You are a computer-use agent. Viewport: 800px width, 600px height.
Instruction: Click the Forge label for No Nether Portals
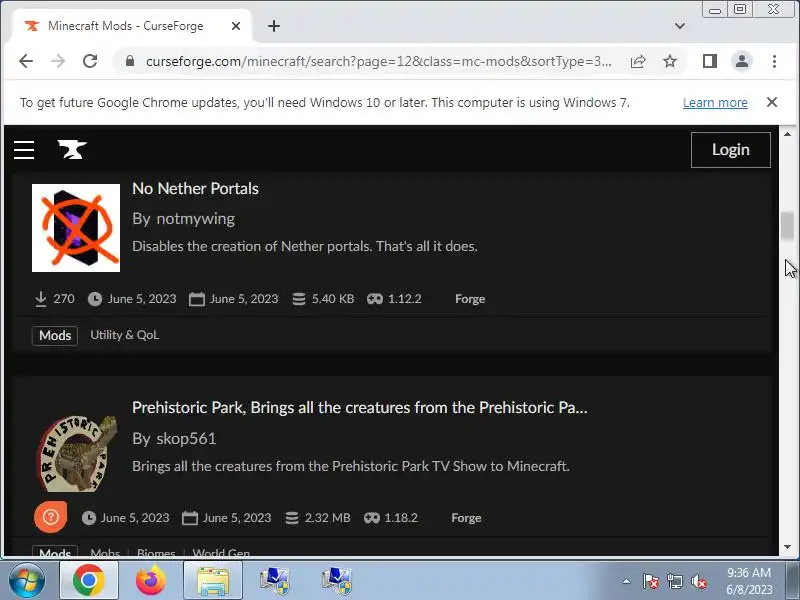click(x=470, y=299)
